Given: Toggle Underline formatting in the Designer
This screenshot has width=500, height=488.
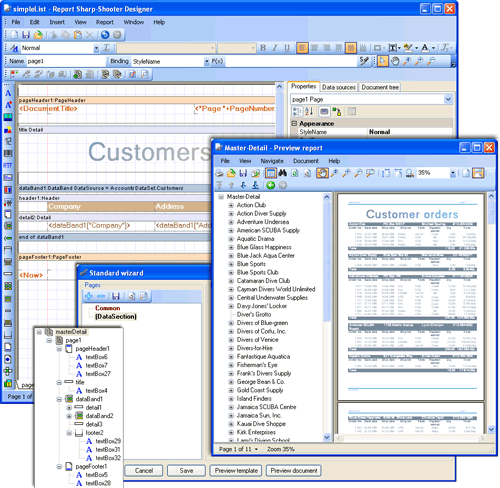Looking at the screenshot, I should coord(287,48).
